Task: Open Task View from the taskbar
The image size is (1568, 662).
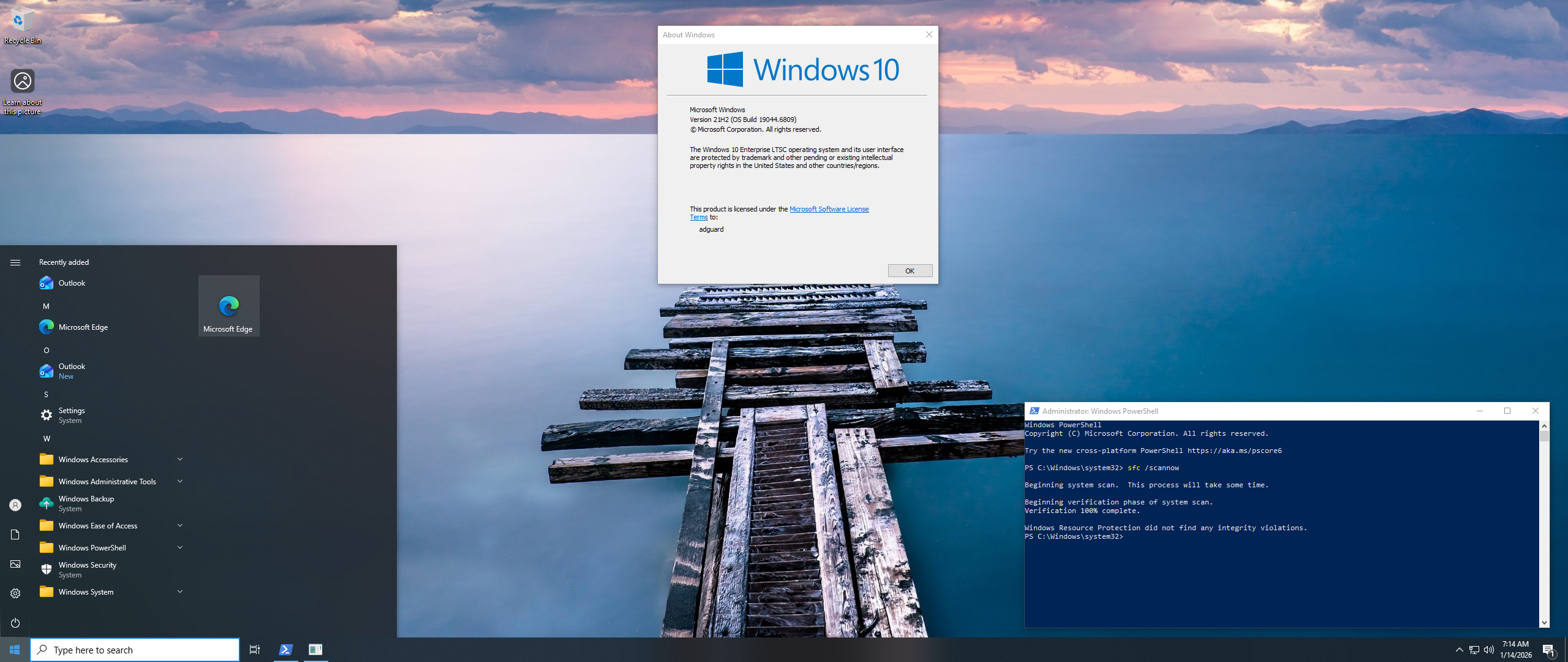Action: point(255,650)
